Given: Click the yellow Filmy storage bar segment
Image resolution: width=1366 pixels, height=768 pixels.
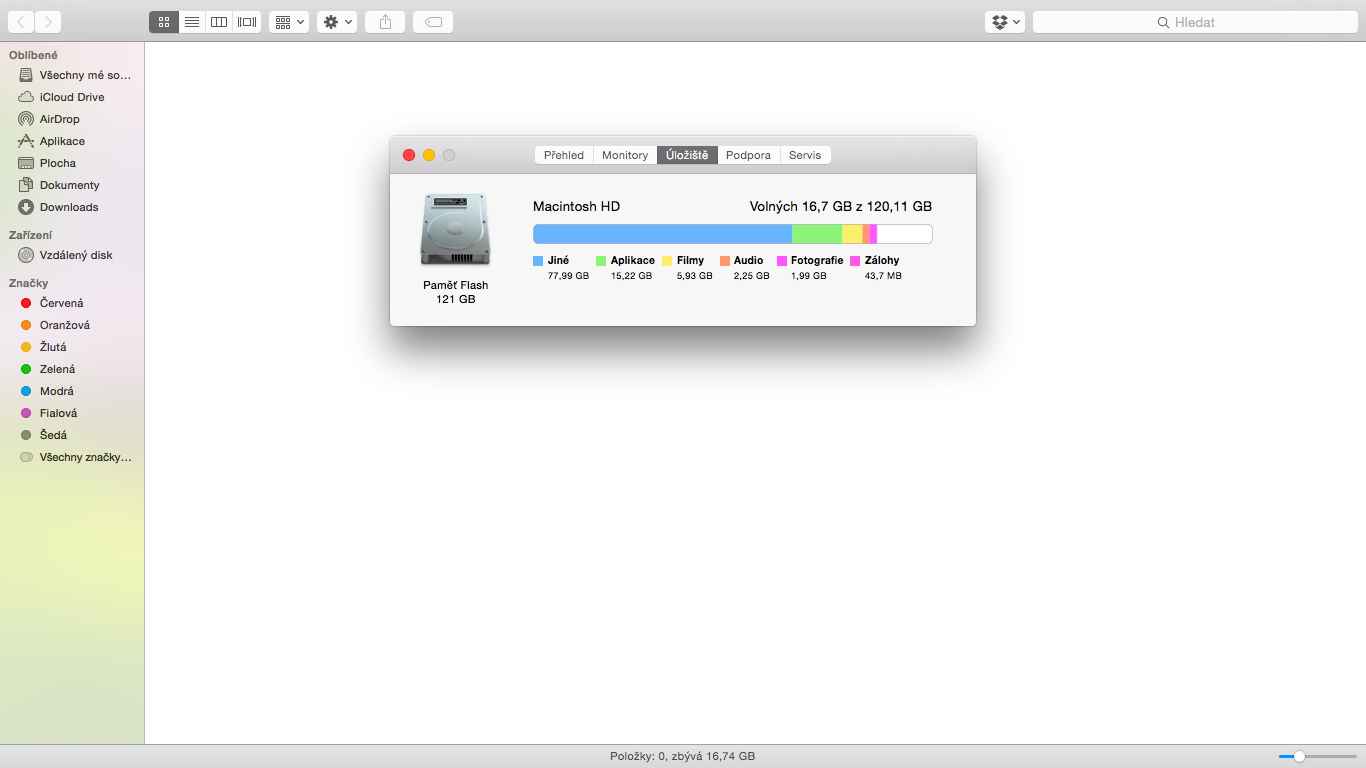Looking at the screenshot, I should 852,234.
